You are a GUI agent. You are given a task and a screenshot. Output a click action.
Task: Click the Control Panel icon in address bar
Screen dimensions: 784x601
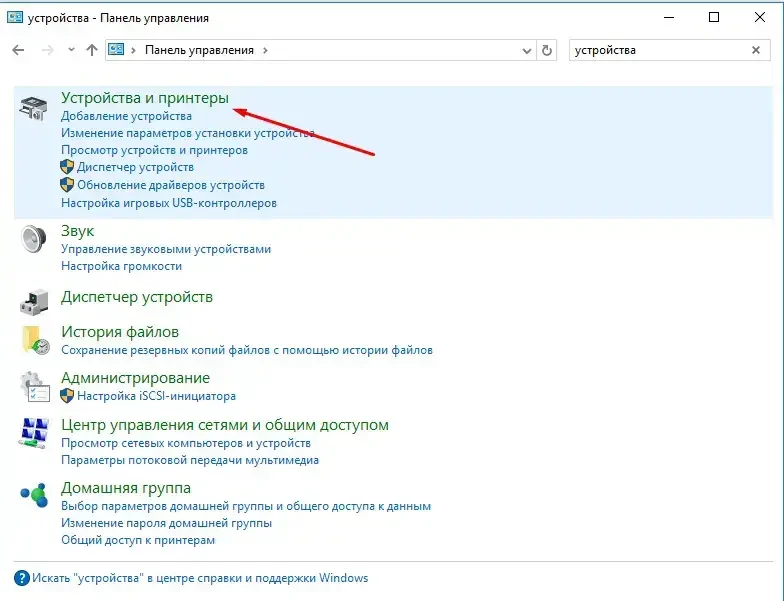pos(116,50)
